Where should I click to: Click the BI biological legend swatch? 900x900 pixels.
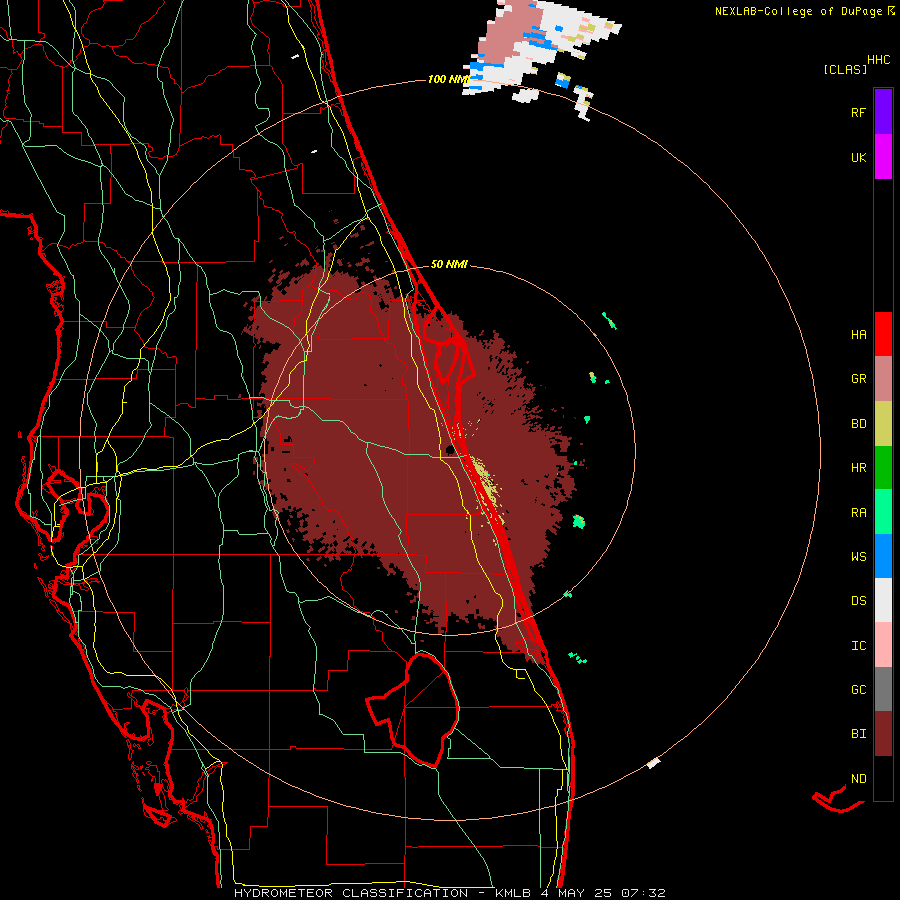pos(883,734)
